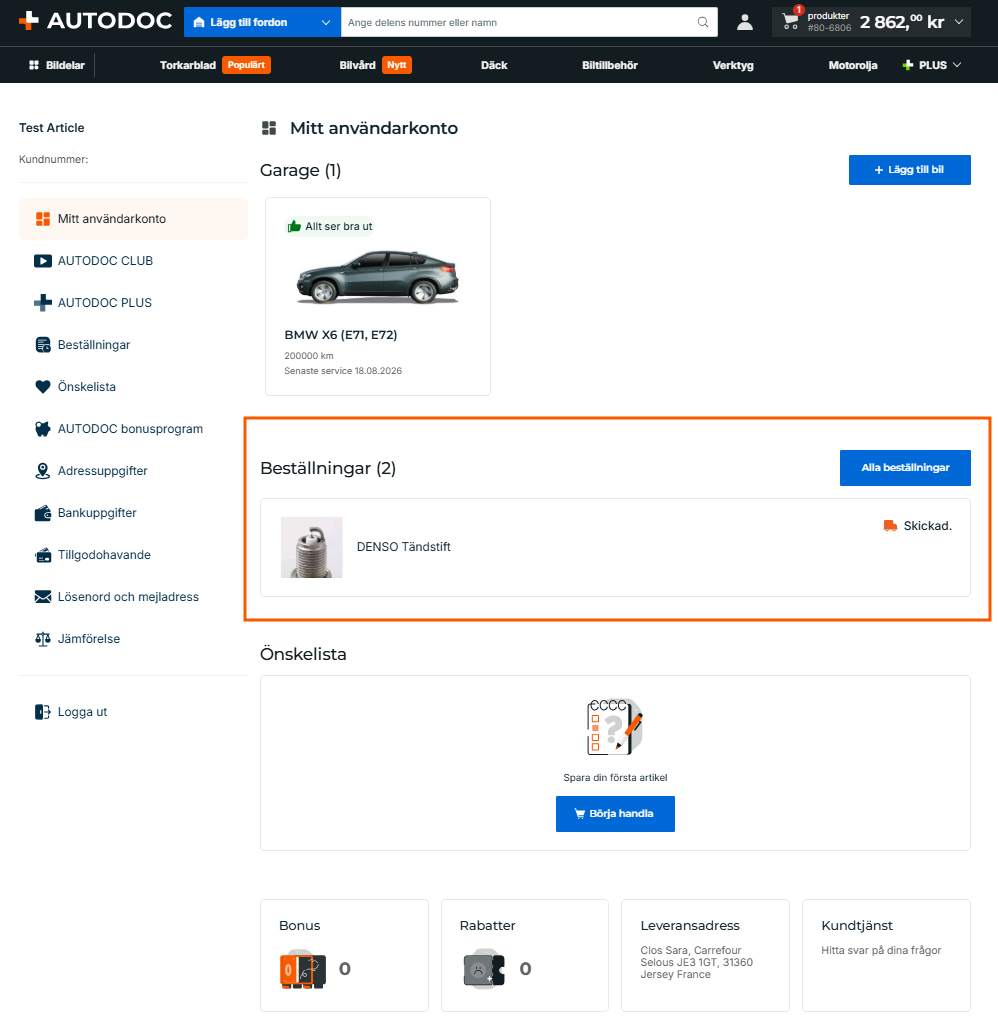Click the 200000 km mileage text
This screenshot has width=998, height=1031.
(x=308, y=356)
